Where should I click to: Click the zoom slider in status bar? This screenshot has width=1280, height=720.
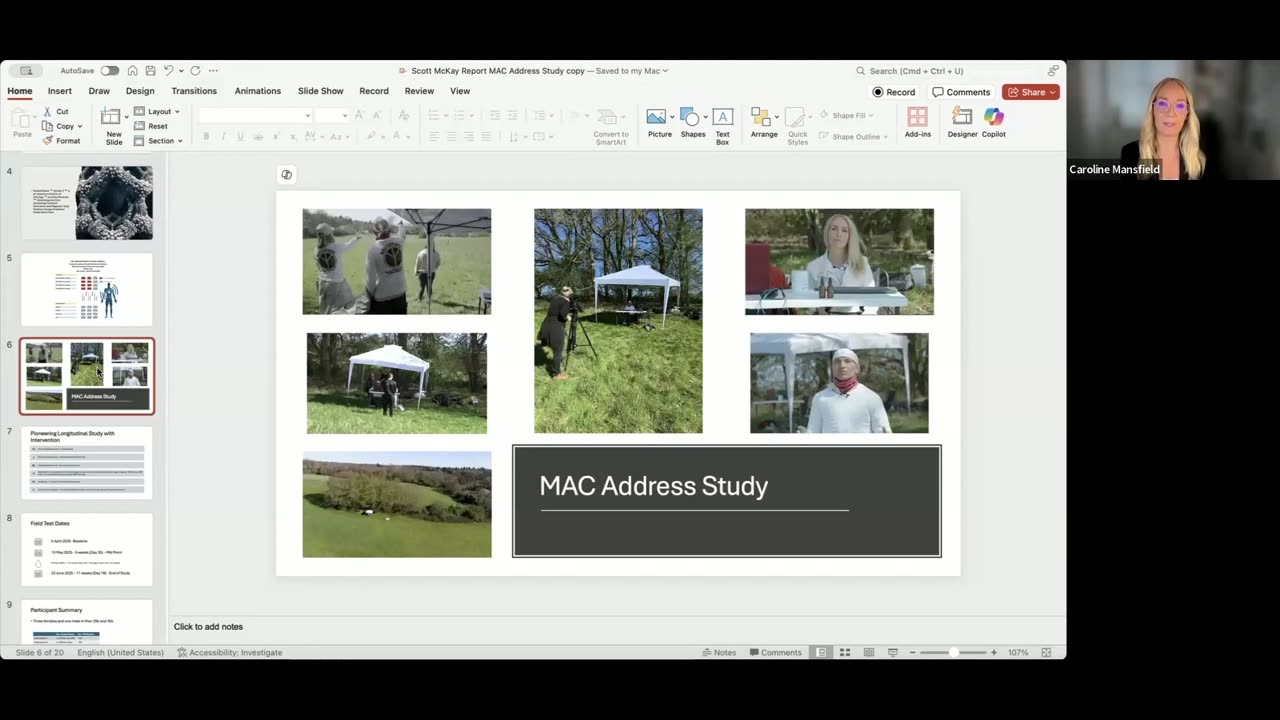click(x=952, y=652)
